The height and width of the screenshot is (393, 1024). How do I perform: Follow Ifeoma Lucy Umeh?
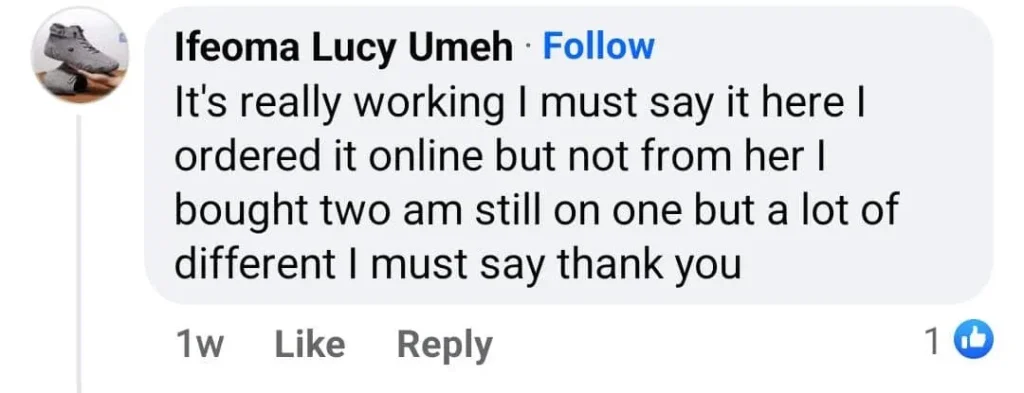click(x=598, y=46)
